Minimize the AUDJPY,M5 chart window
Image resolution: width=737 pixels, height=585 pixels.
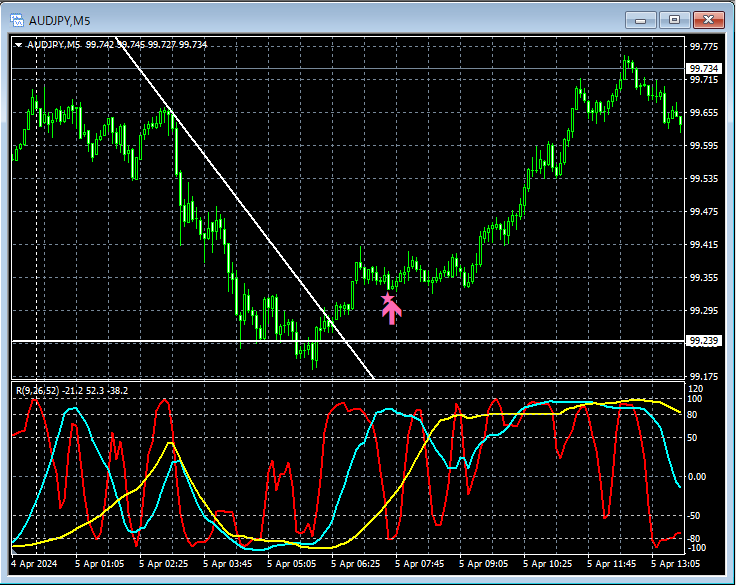640,20
